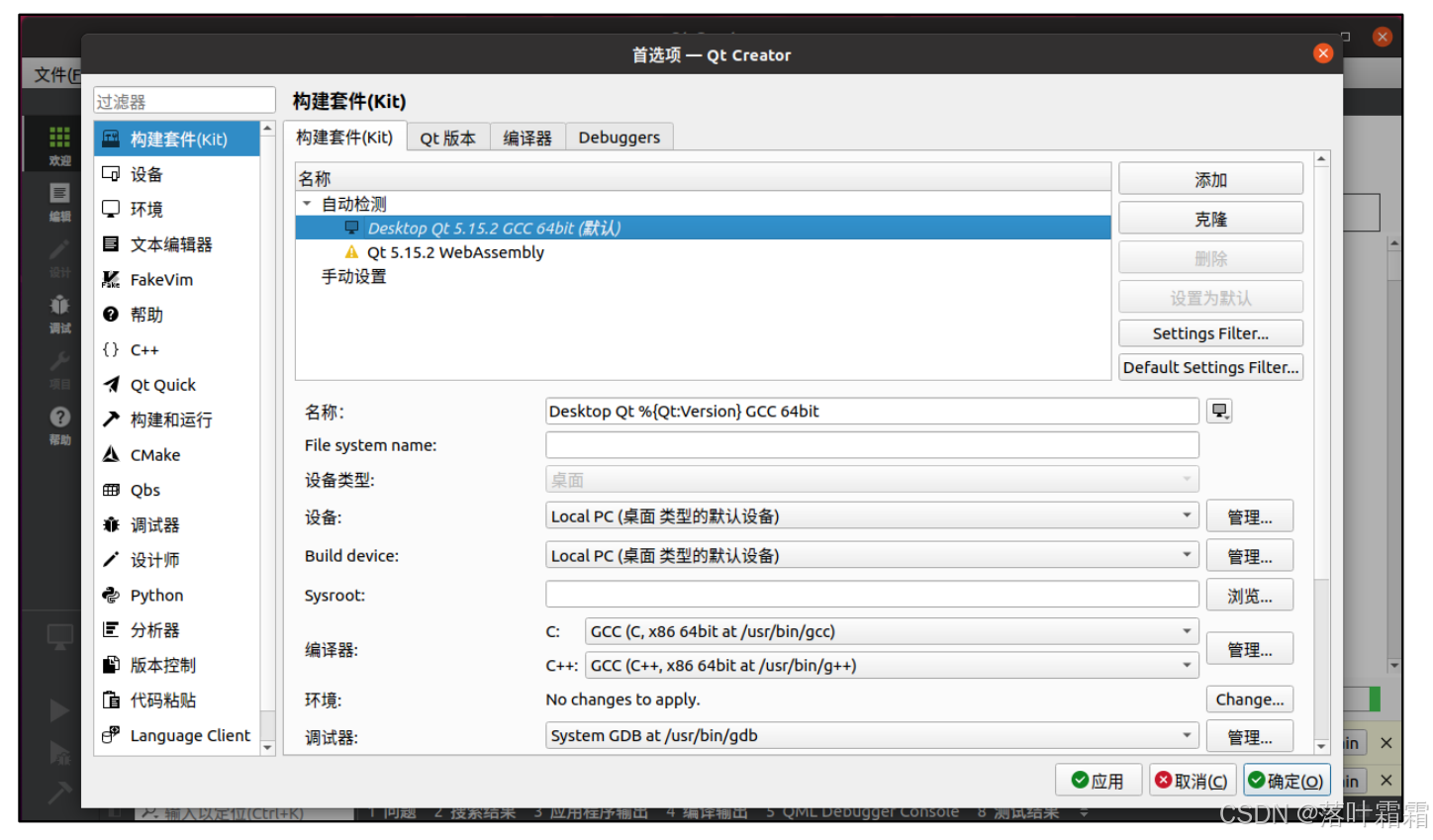Open the 构建和运行 settings category
The height and width of the screenshot is (840, 1433).
(177, 420)
